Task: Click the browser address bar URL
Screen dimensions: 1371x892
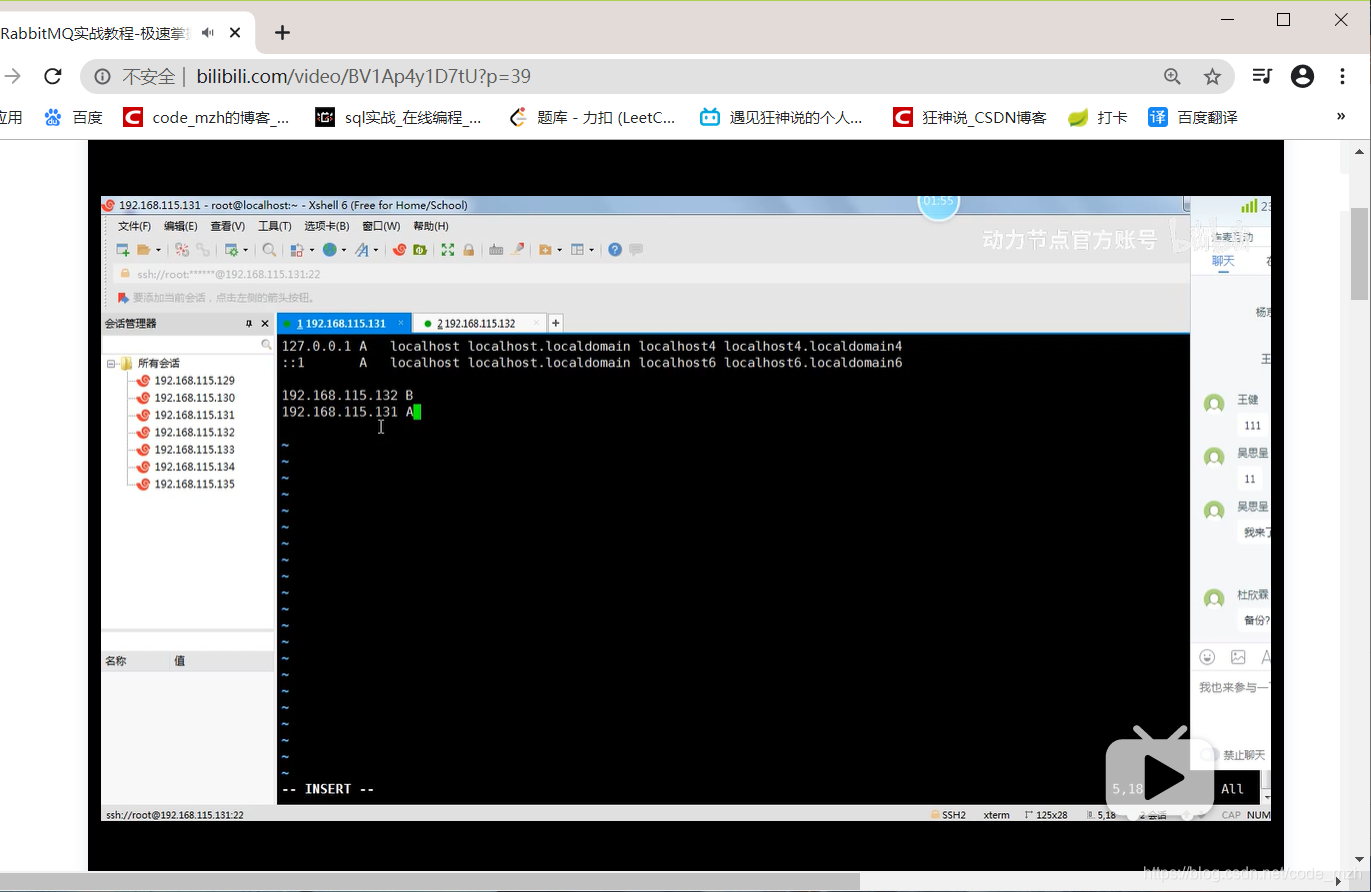Action: click(363, 76)
